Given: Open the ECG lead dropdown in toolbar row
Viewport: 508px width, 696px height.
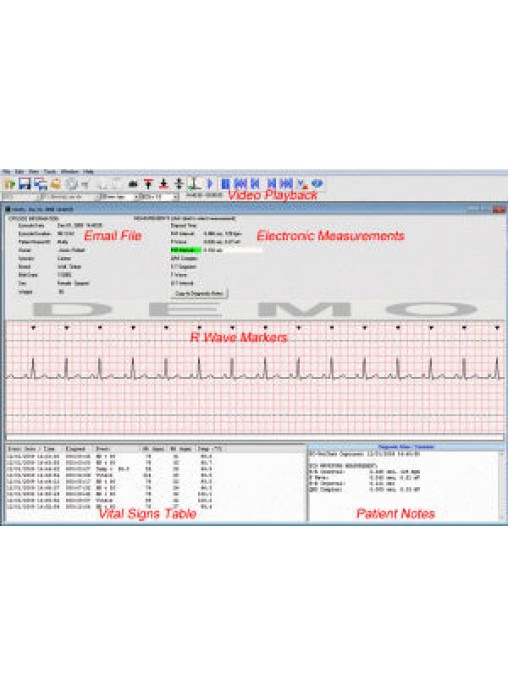Looking at the screenshot, I should pos(159,196).
